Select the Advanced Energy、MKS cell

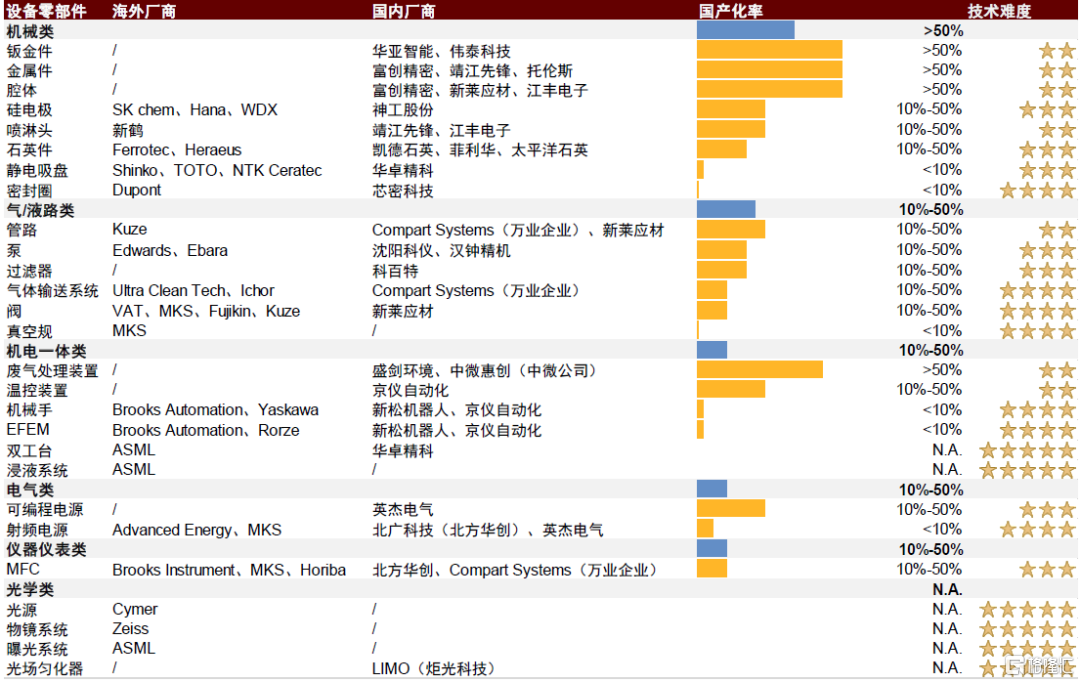(x=197, y=530)
